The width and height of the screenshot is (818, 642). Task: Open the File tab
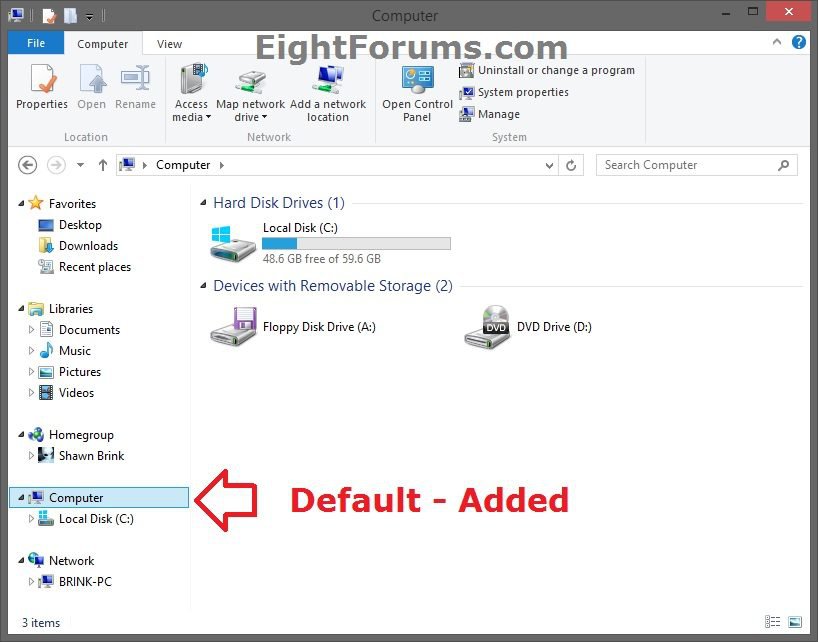[x=36, y=43]
